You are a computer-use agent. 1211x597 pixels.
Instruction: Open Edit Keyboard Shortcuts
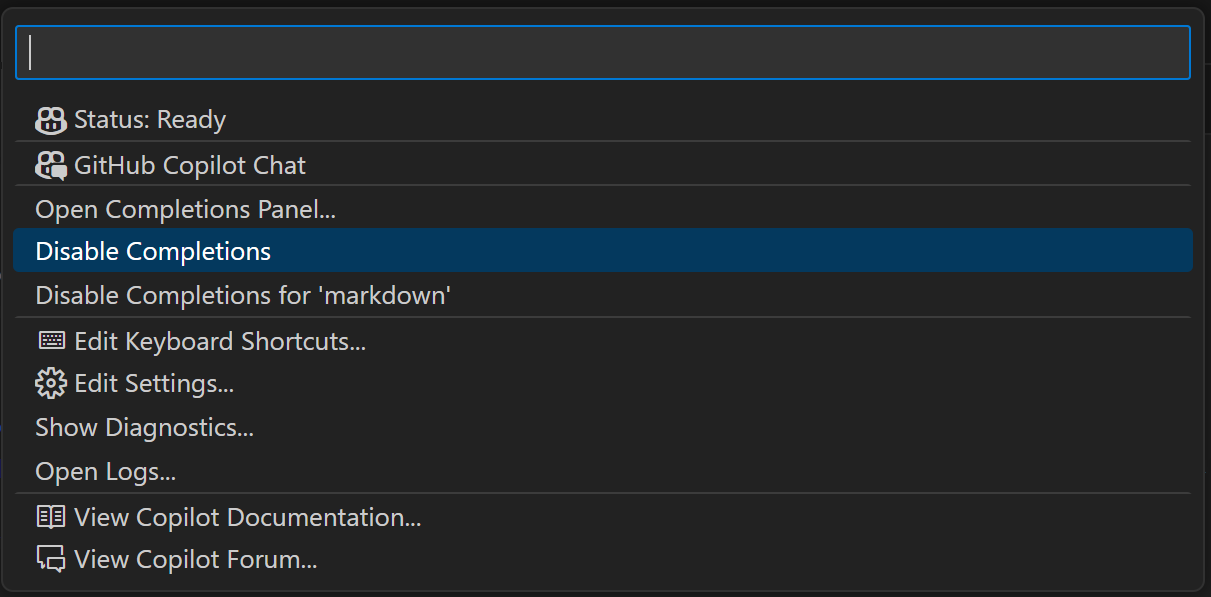[x=220, y=340]
